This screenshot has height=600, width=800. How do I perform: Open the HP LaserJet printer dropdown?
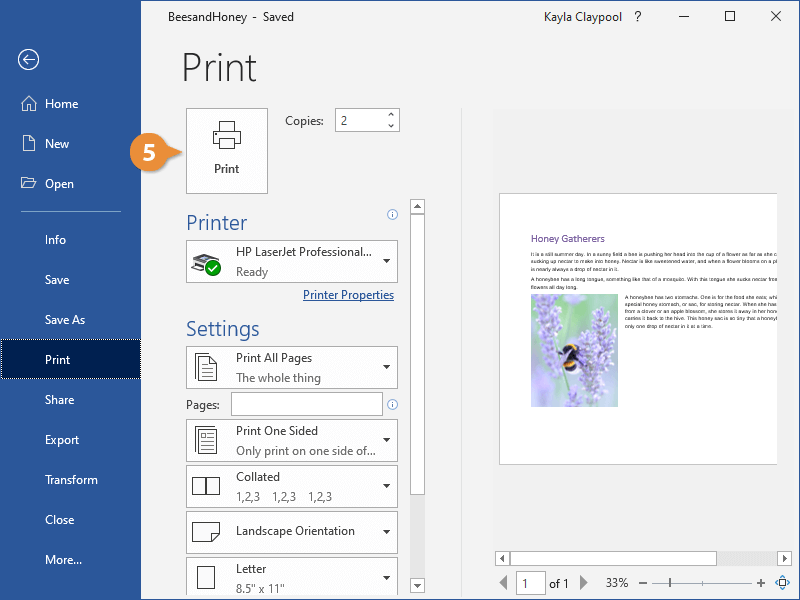pyautogui.click(x=292, y=261)
